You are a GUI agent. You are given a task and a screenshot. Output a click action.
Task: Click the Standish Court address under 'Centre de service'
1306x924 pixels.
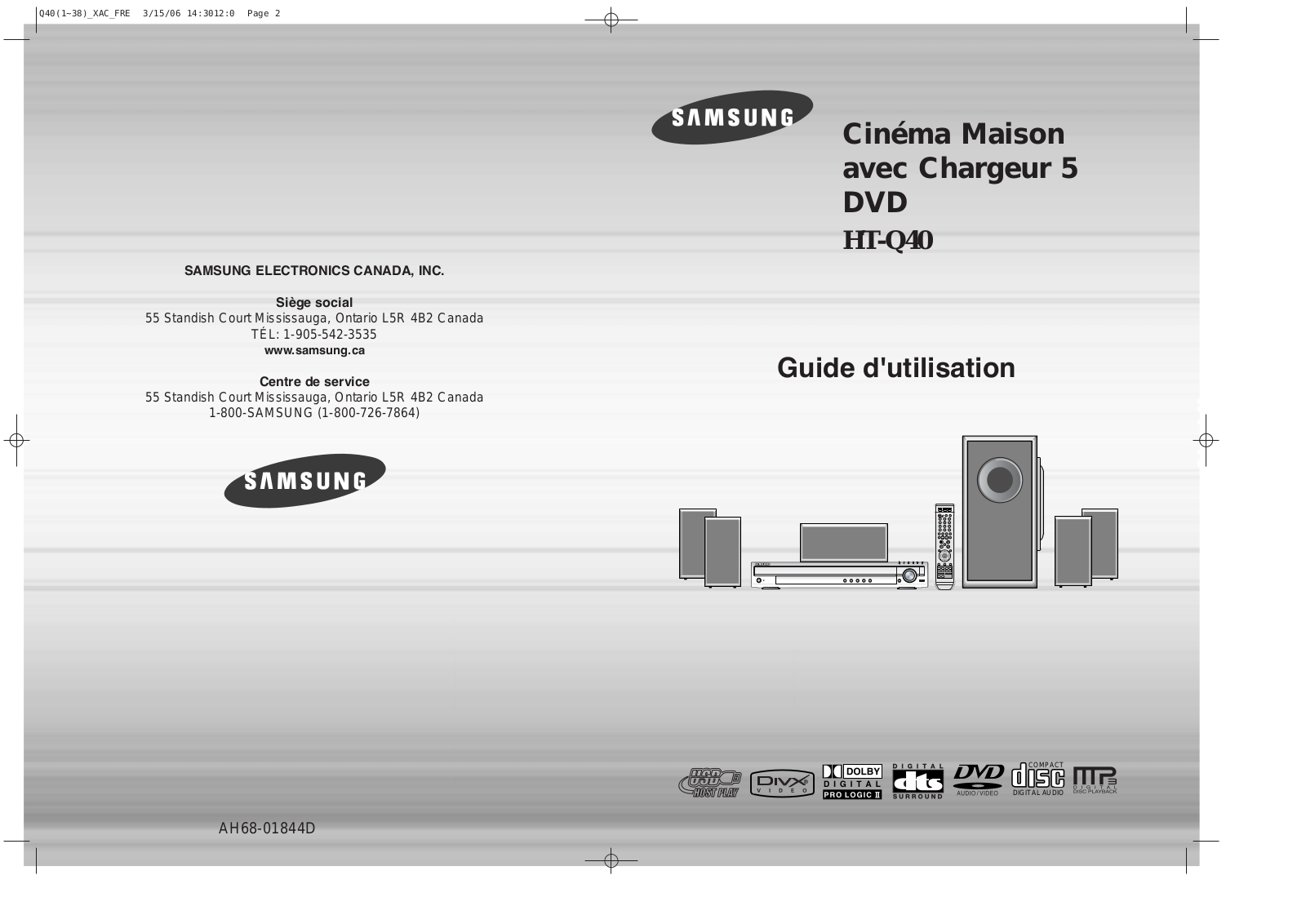tap(314, 398)
